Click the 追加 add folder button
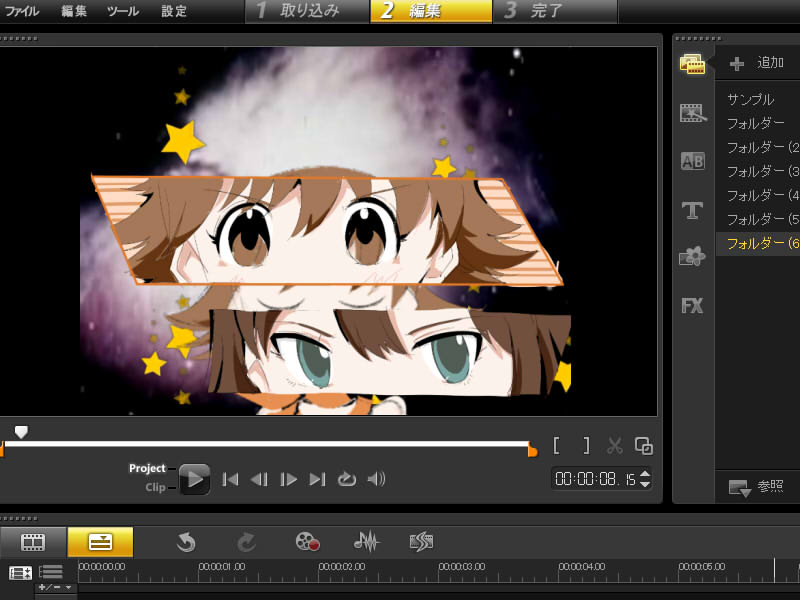The width and height of the screenshot is (800, 600). point(757,63)
